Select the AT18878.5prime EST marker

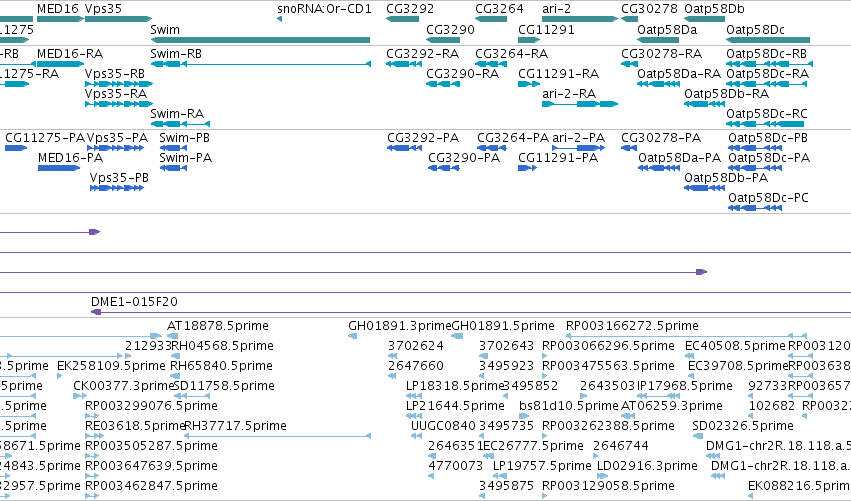(173, 336)
